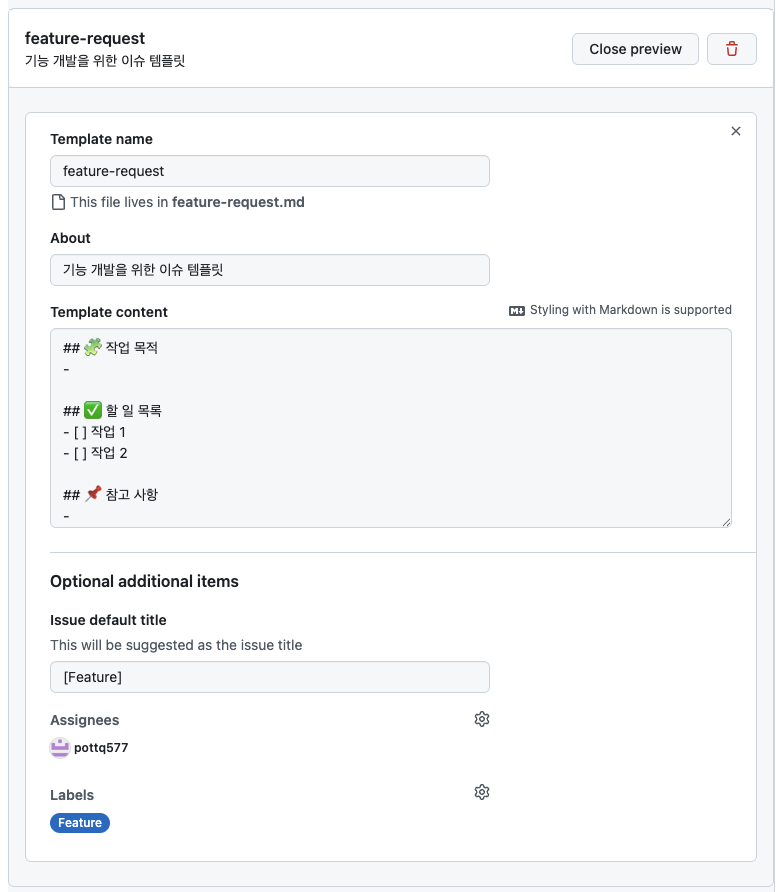Screen dimensions: 776x892
Task: Click the textarea resize handle corner
Action: pos(726,522)
